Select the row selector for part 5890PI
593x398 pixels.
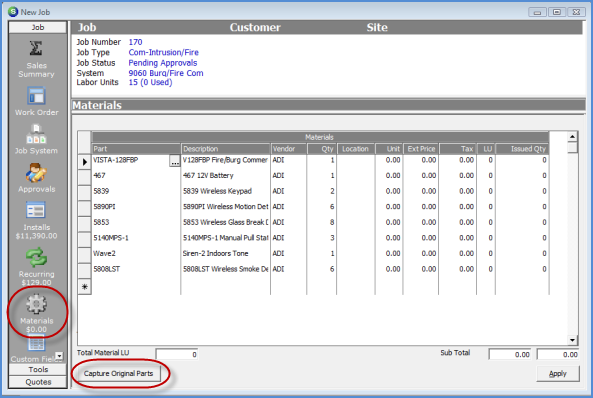coord(84,208)
